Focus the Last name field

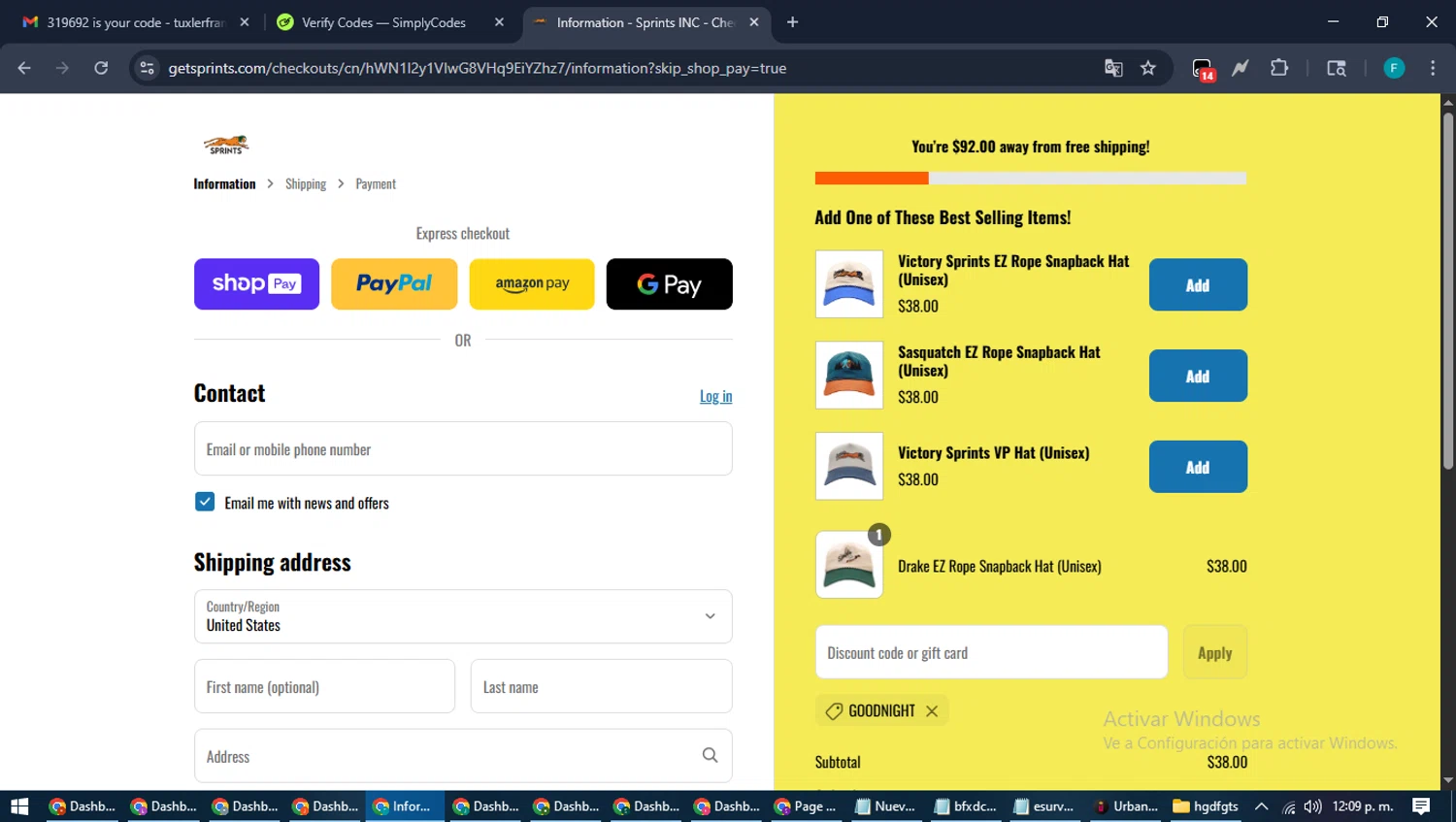pyautogui.click(x=602, y=686)
